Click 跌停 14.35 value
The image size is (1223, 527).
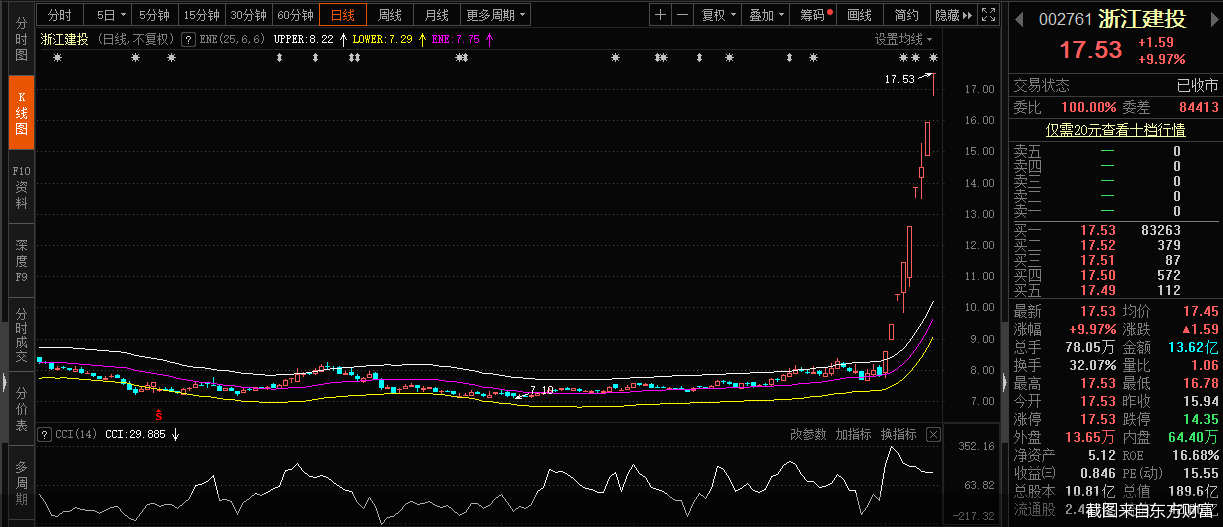tap(1200, 419)
